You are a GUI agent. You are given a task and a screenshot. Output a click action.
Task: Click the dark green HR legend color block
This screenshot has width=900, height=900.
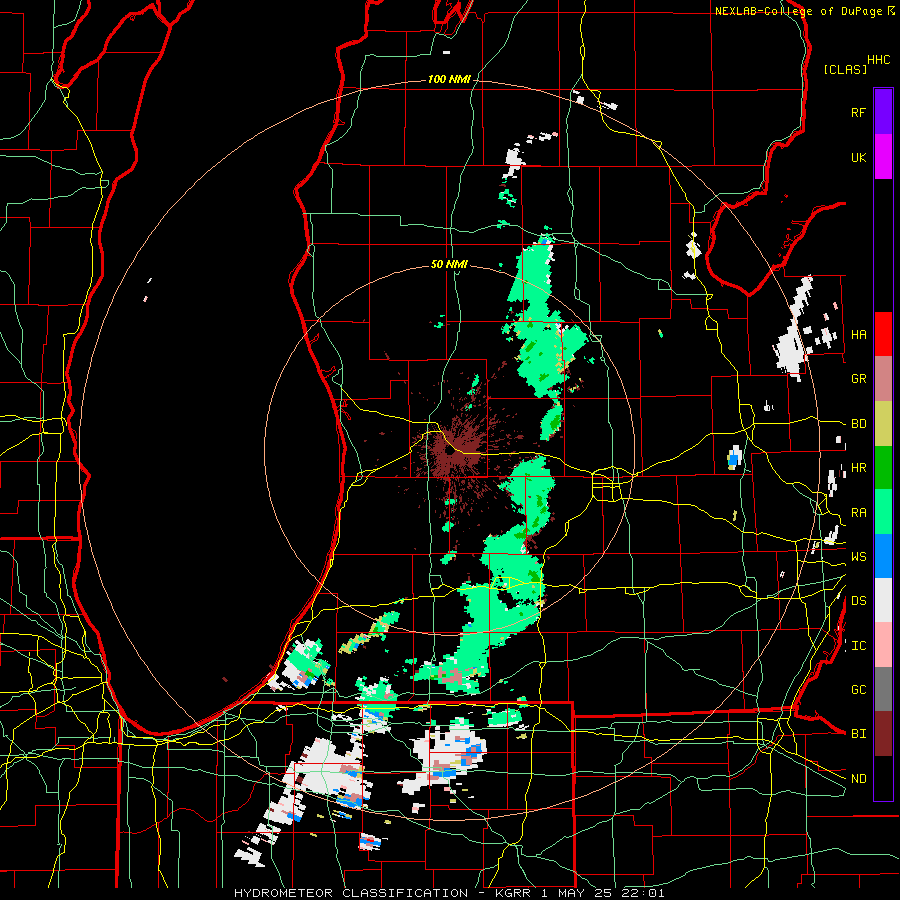(x=883, y=468)
